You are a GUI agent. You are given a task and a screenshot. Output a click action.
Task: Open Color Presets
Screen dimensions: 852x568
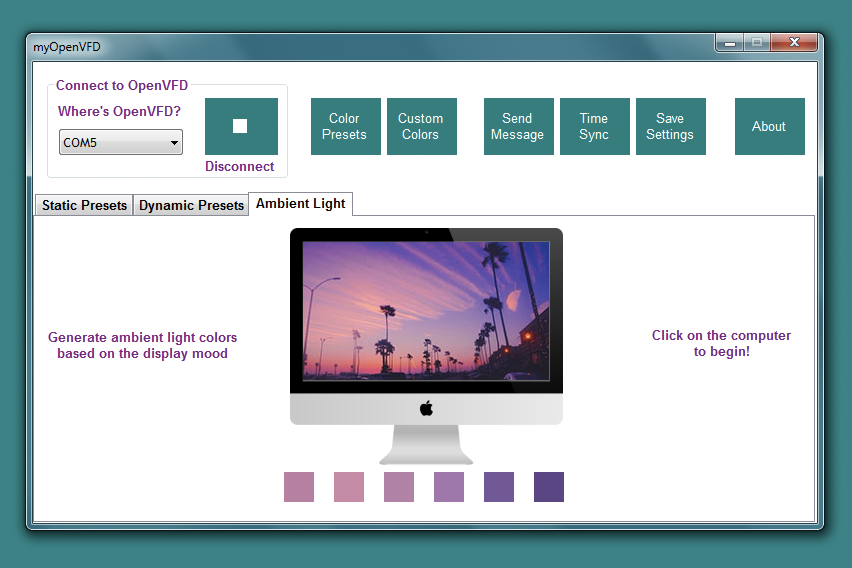[x=346, y=126]
